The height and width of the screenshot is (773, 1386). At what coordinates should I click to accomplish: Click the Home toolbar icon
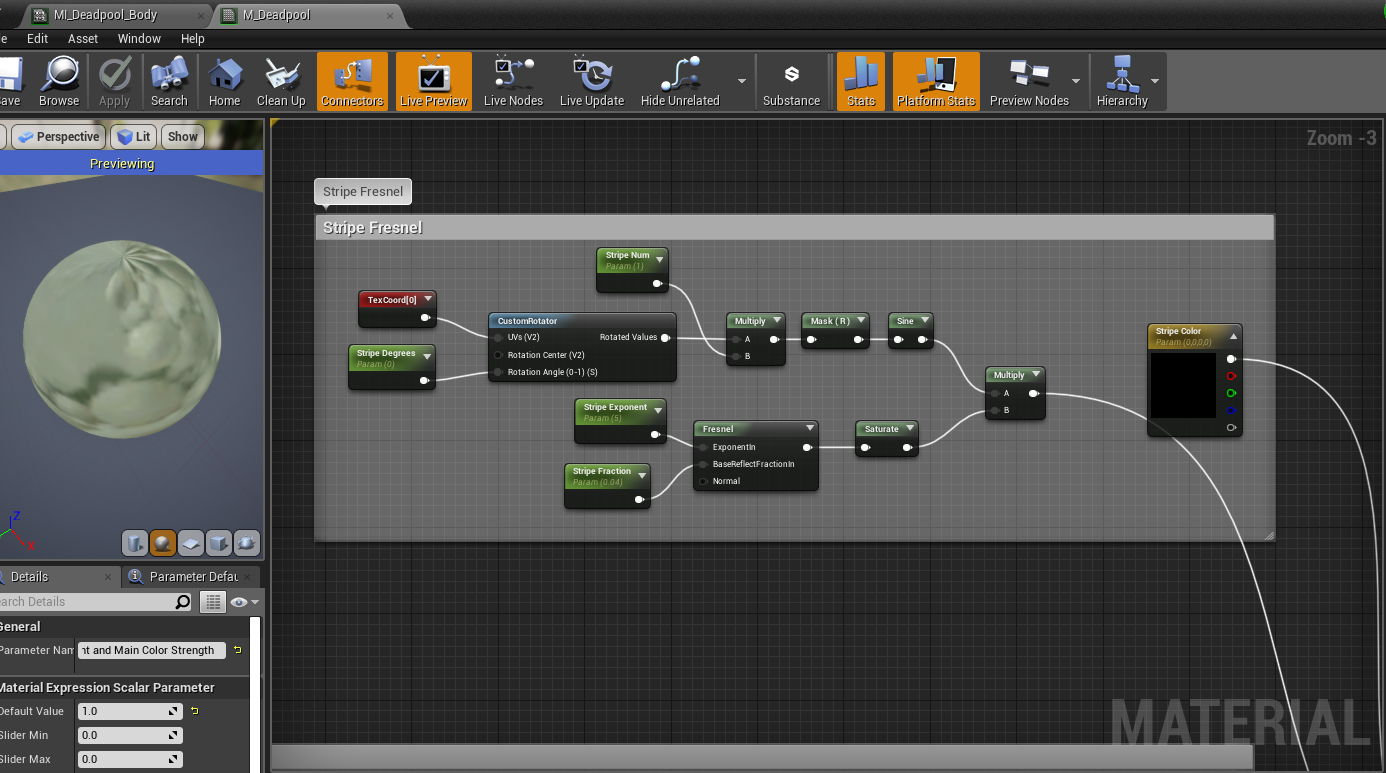[224, 81]
